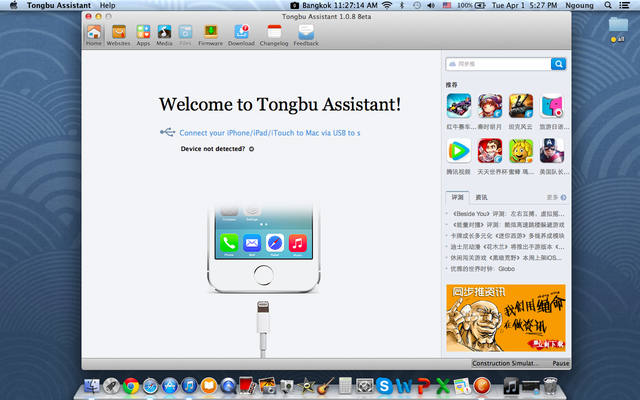View the Changelog
This screenshot has width=640, height=400.
[274, 35]
